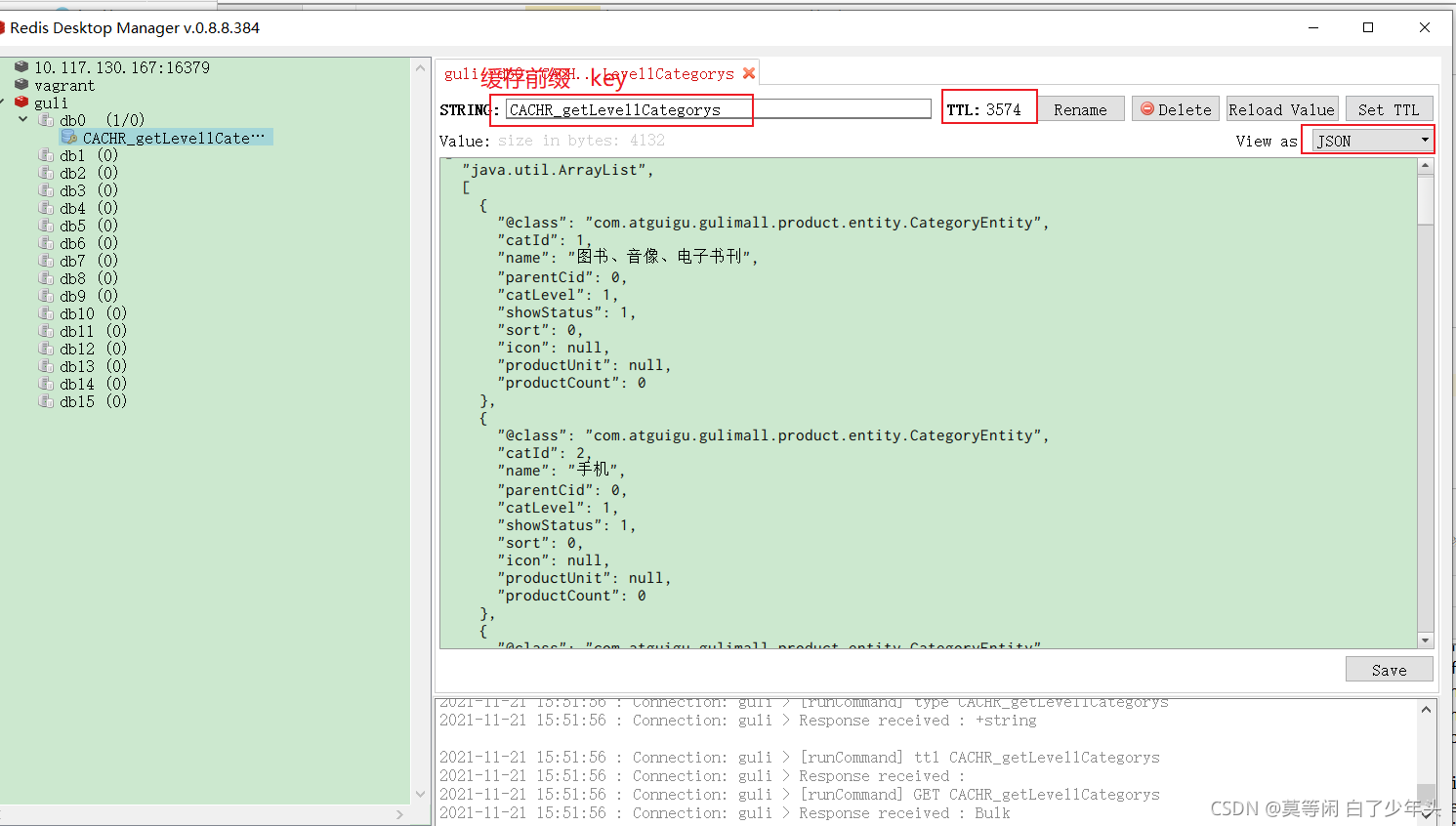Select the db5 (0) label
1456x826 pixels.
89,226
